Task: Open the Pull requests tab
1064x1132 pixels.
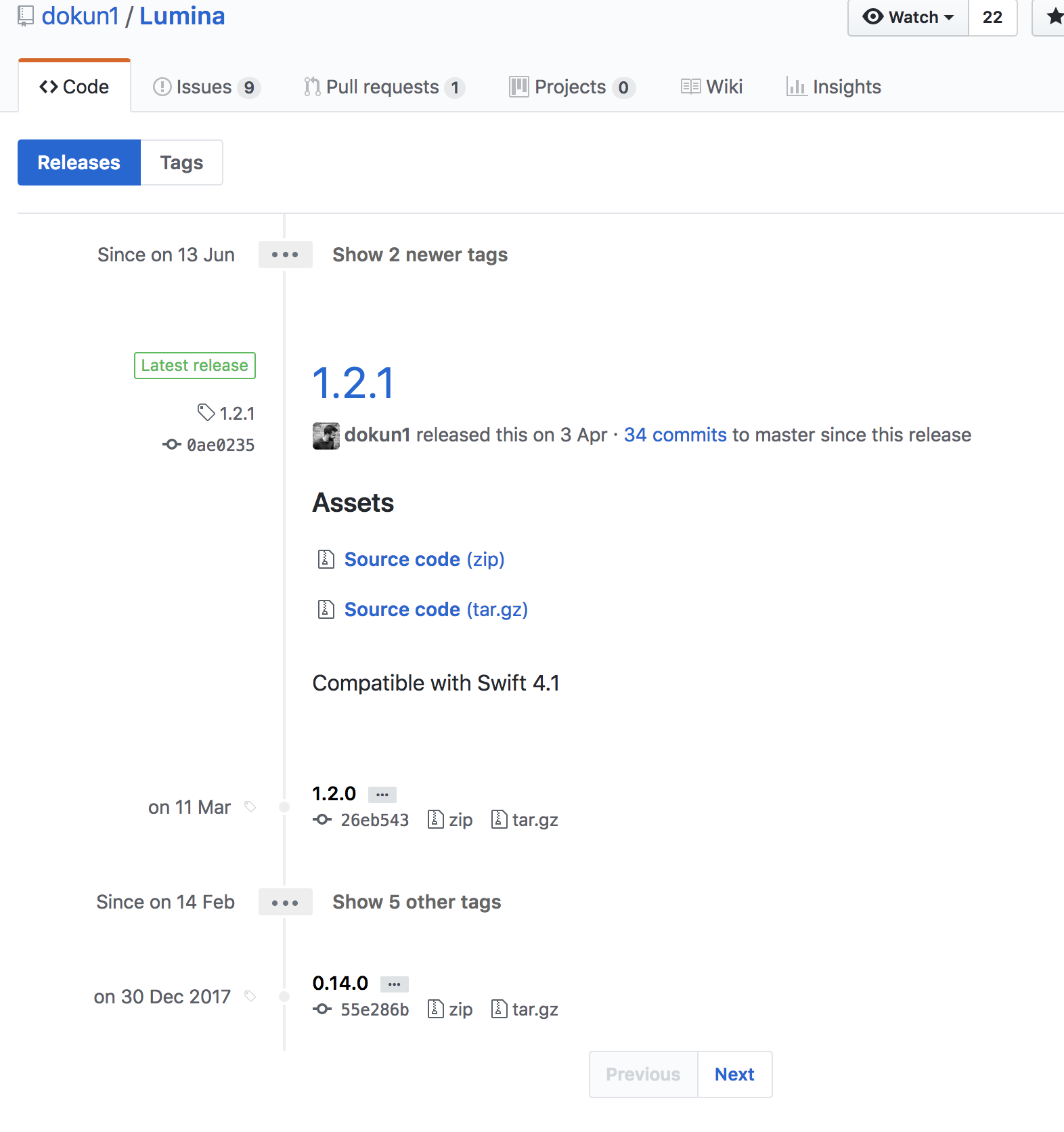Action: click(x=384, y=87)
